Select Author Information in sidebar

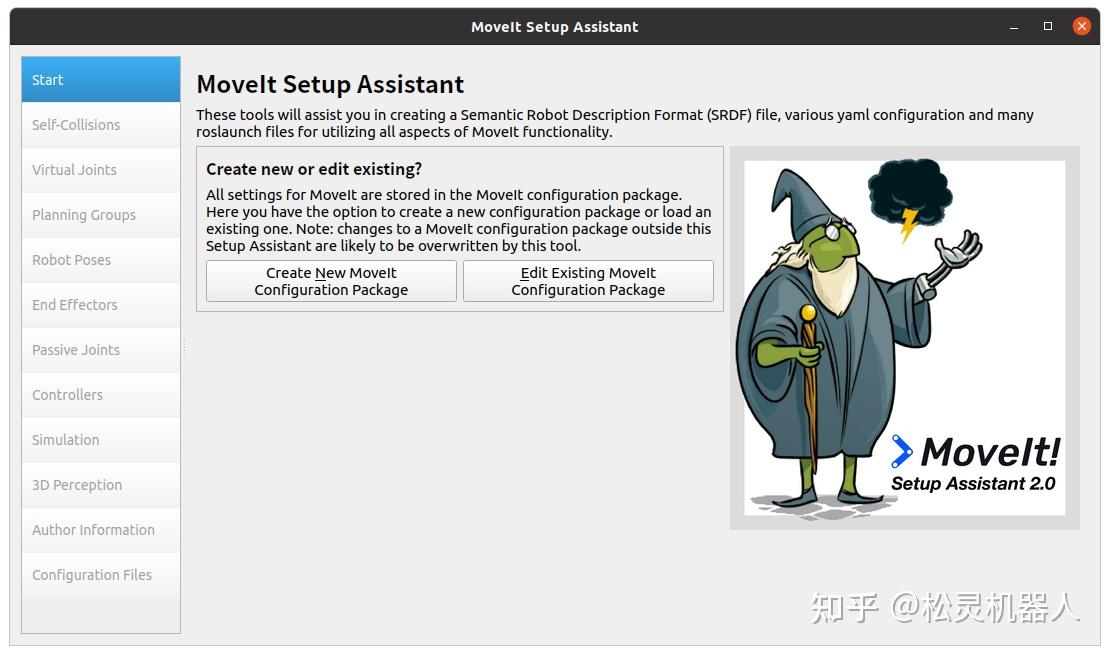(x=101, y=530)
